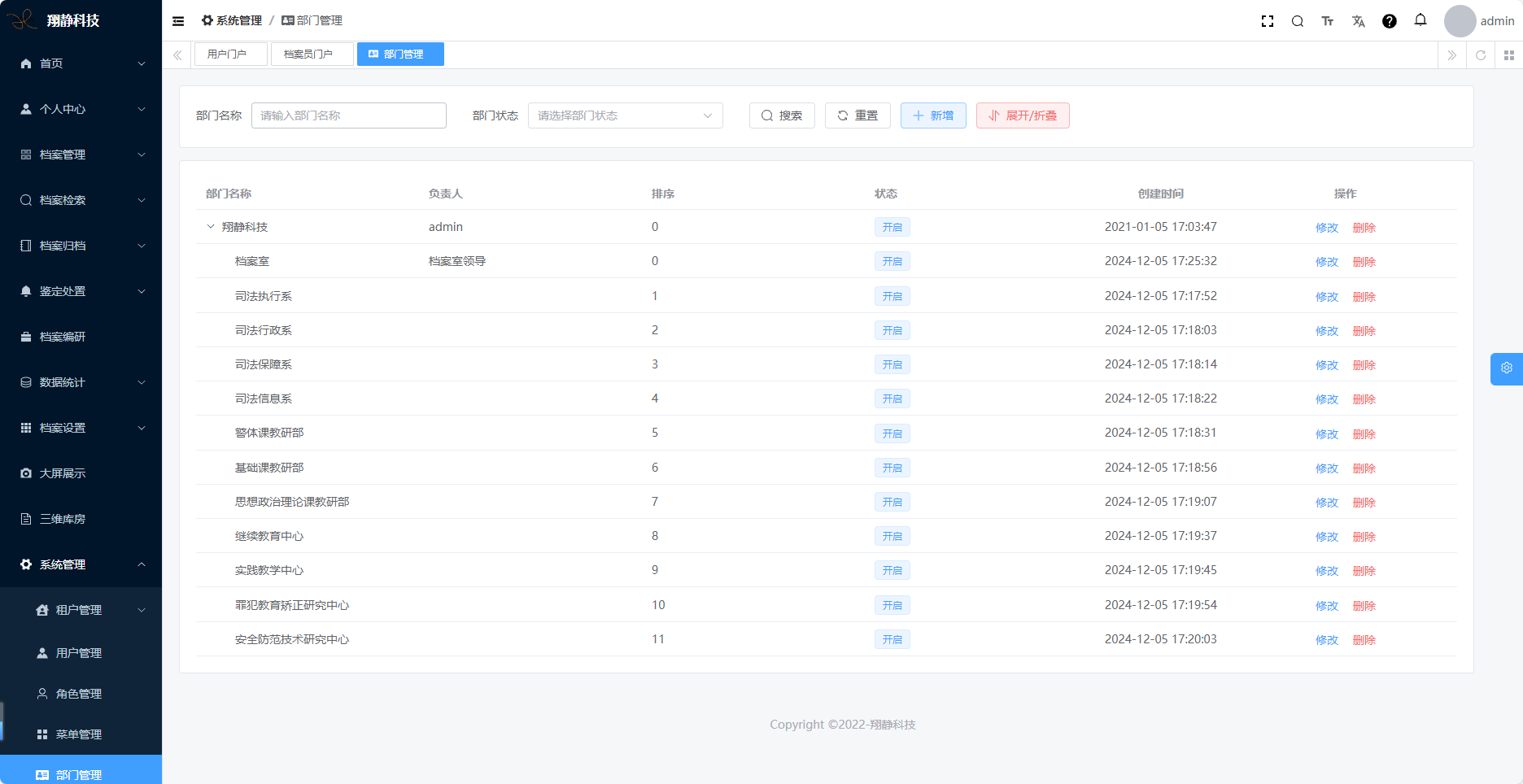Click the help question mark icon
The image size is (1523, 784).
pos(1390,21)
